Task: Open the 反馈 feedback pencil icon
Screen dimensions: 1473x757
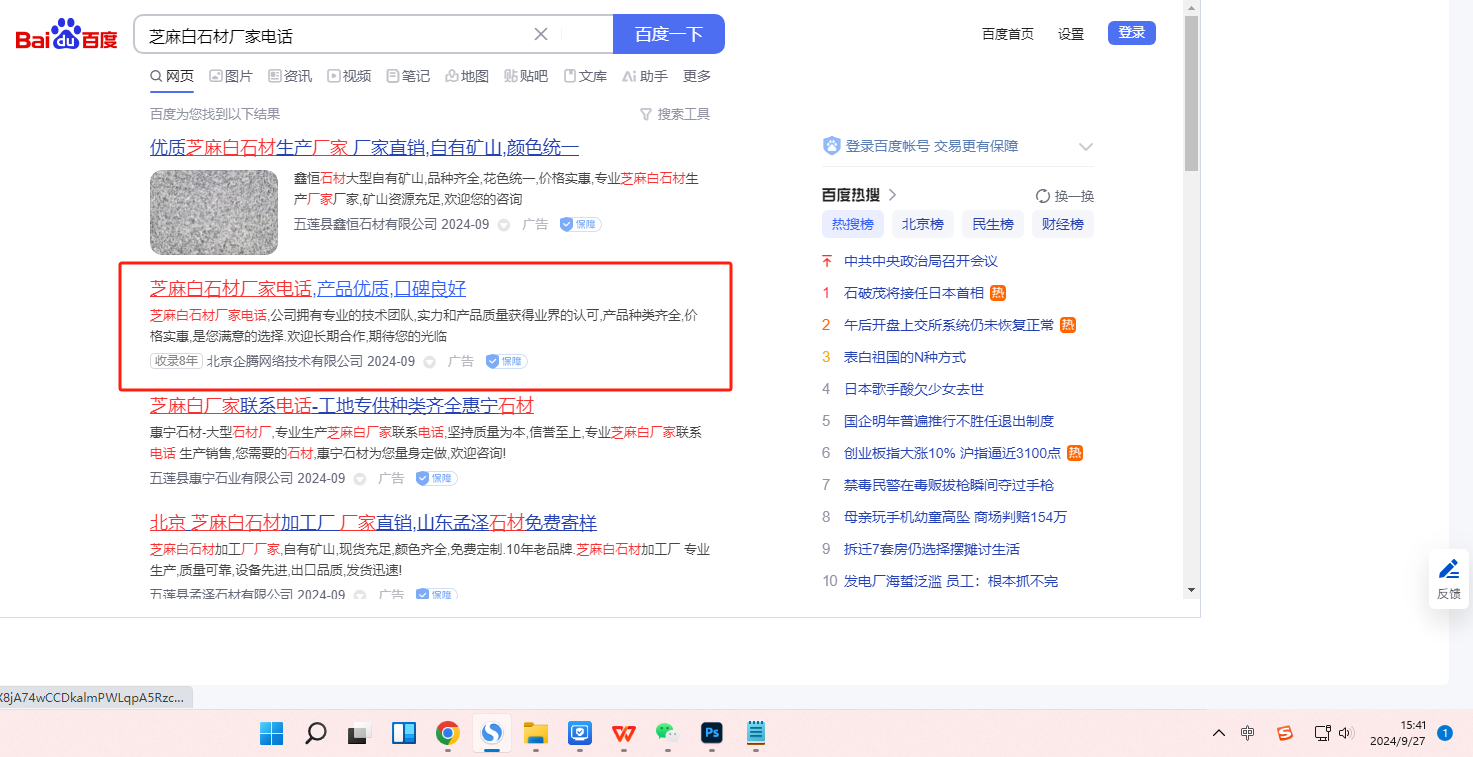Action: point(1448,570)
